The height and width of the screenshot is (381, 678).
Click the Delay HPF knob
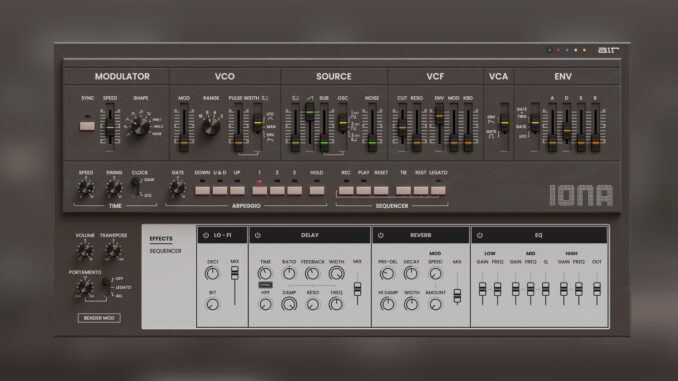265,304
